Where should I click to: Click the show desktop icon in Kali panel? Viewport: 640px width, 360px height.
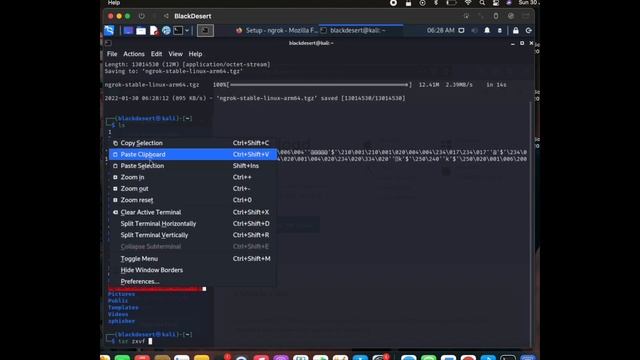coord(128,31)
